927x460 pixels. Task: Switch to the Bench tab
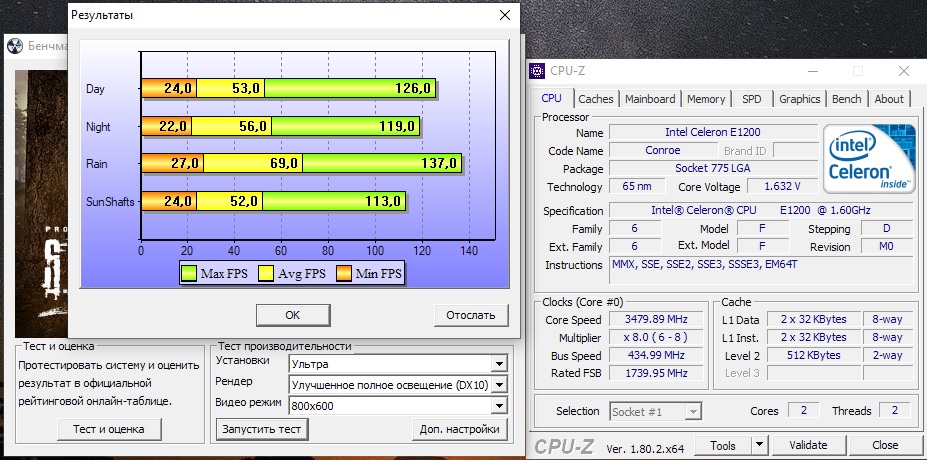(x=847, y=99)
